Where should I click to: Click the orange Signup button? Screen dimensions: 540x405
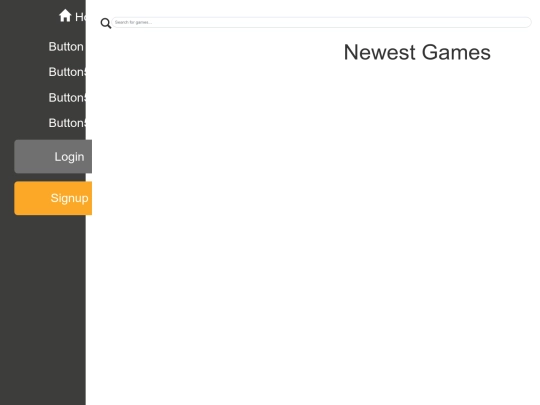(53, 198)
